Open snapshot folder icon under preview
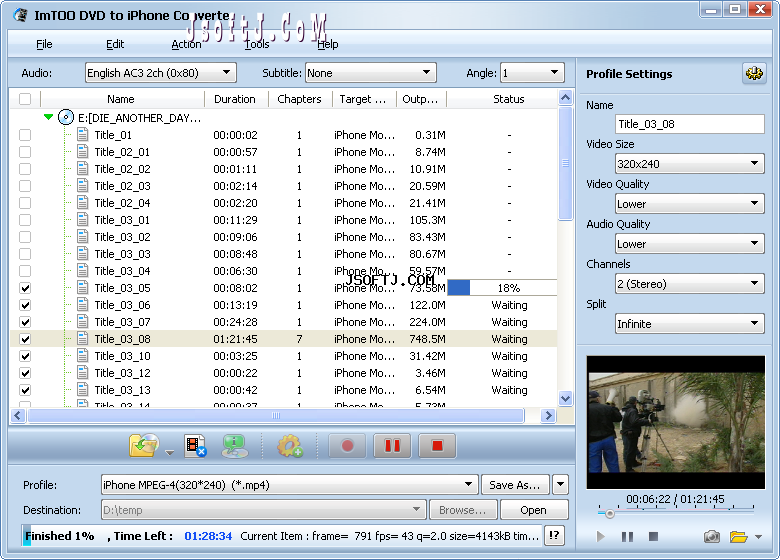The width and height of the screenshot is (780, 560). [x=738, y=537]
